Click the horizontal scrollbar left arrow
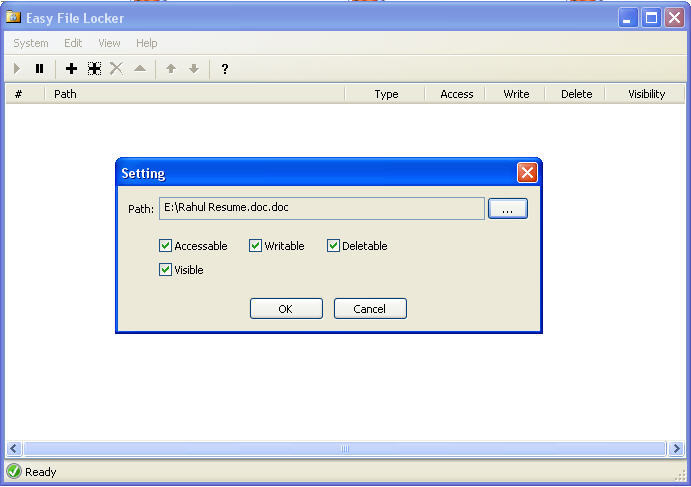 [14, 449]
